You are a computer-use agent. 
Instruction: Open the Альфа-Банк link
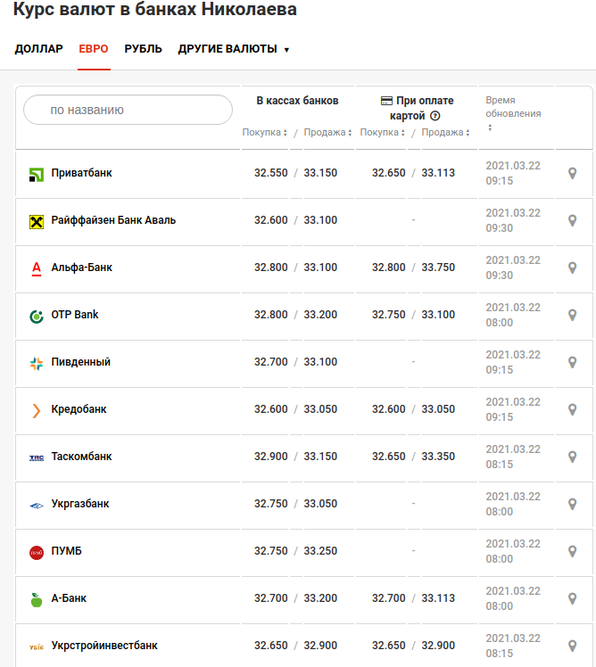pos(82,268)
